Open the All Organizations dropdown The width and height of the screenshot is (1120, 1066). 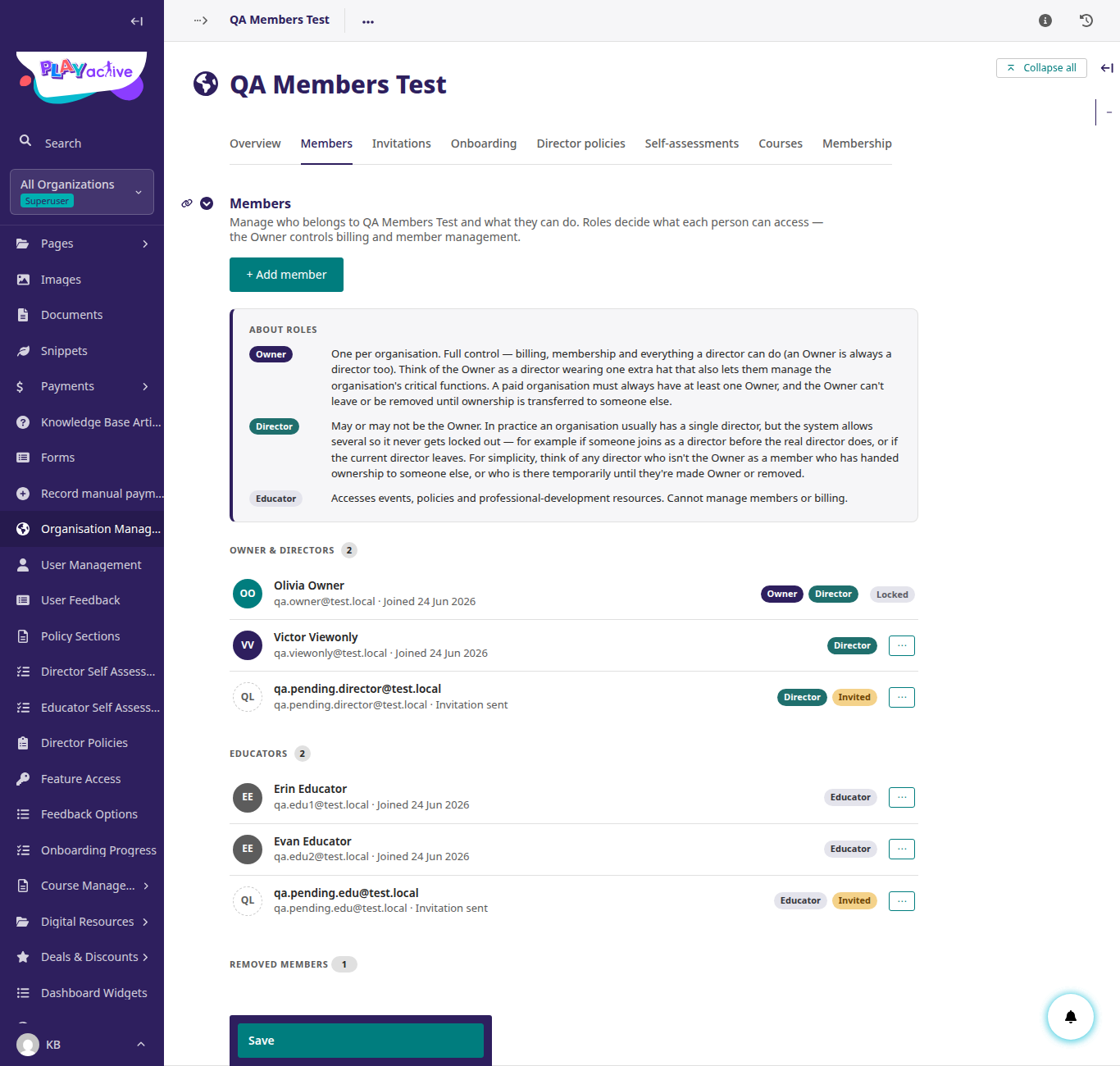point(82,192)
